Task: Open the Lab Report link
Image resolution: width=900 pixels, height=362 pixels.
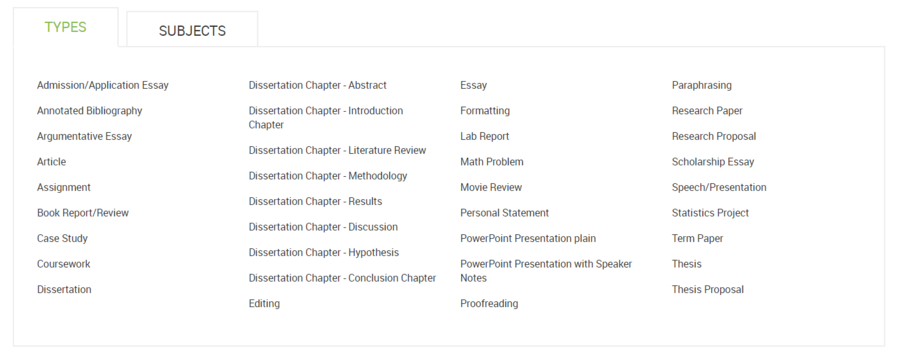Action: click(x=484, y=137)
